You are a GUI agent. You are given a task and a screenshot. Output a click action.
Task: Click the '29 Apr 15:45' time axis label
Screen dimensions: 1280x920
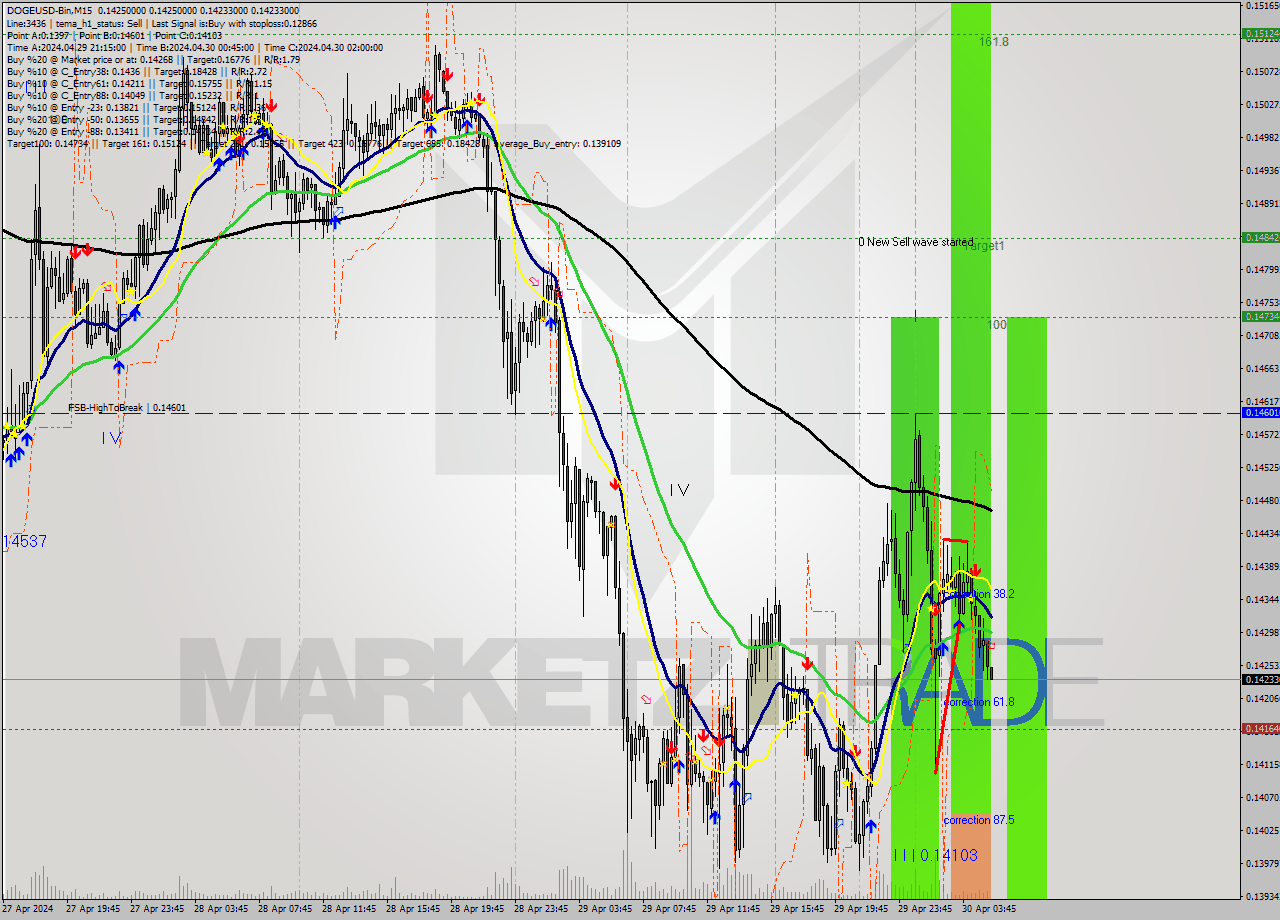795,909
